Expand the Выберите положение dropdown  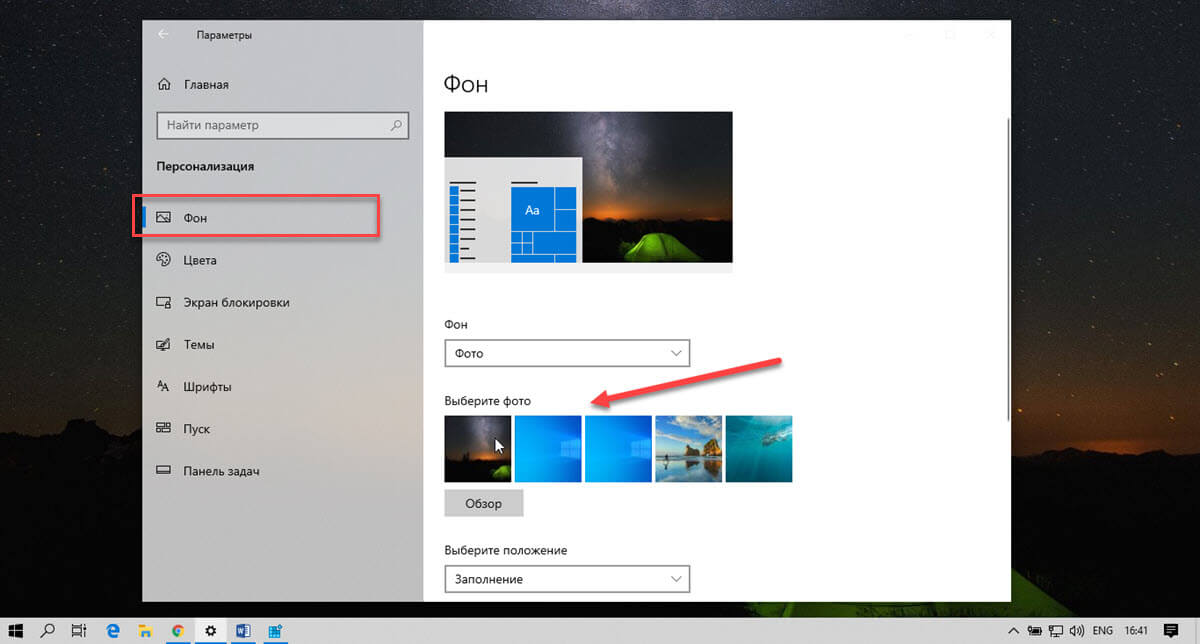pyautogui.click(x=567, y=578)
